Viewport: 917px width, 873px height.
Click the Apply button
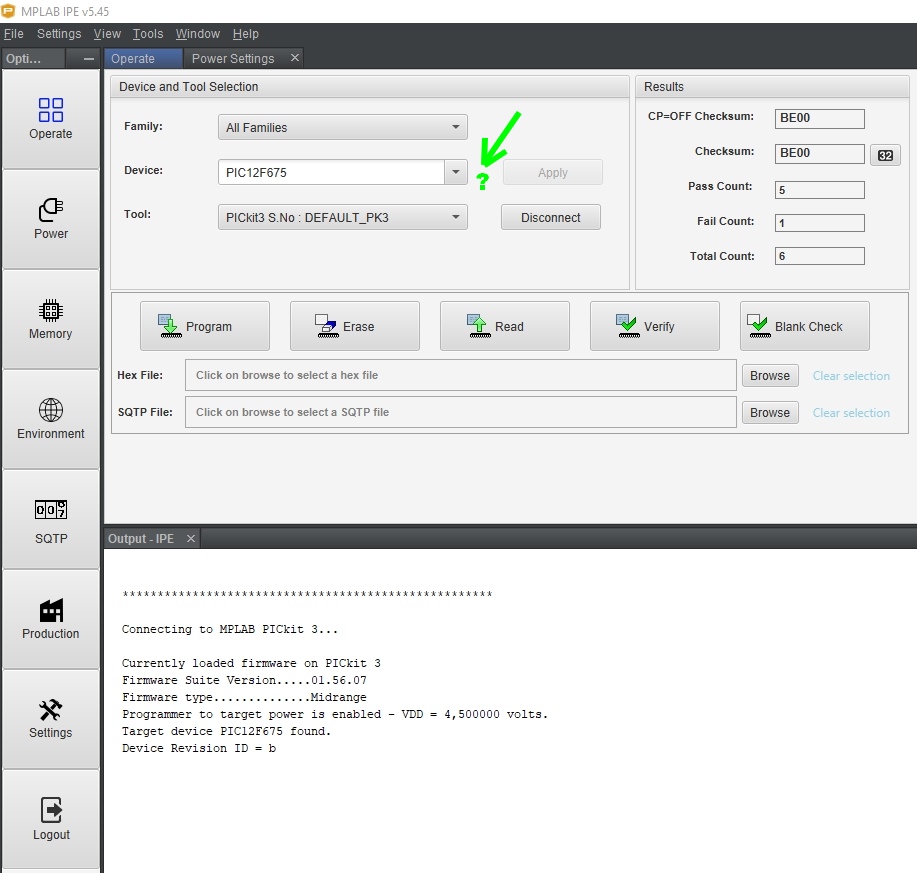point(553,172)
